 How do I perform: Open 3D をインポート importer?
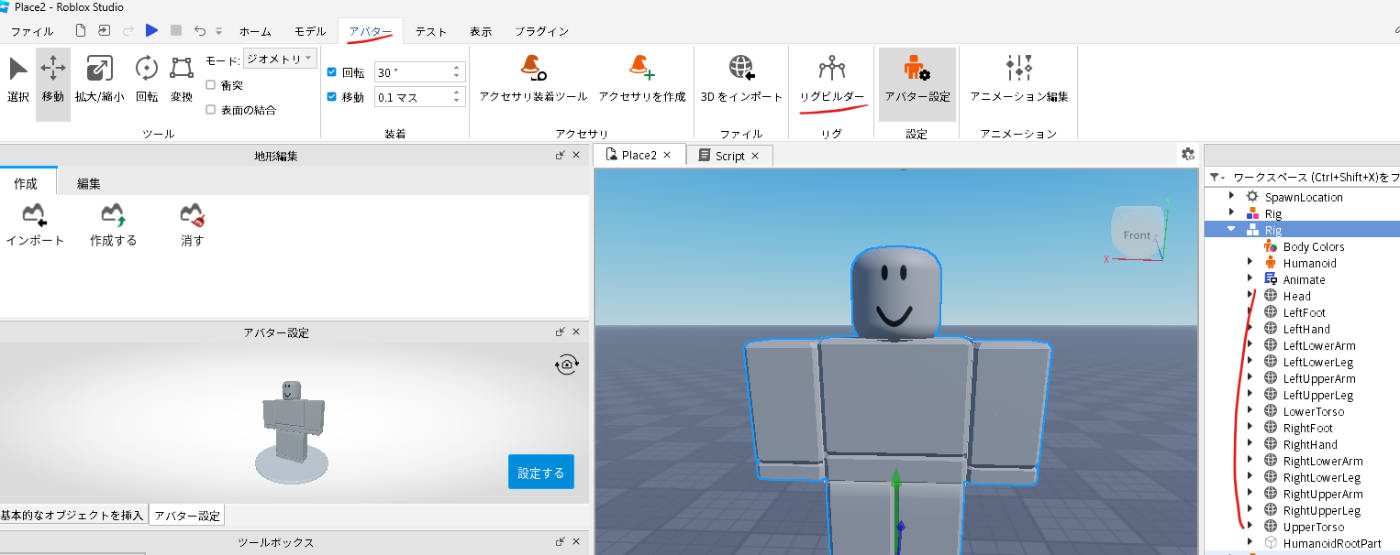tap(741, 80)
